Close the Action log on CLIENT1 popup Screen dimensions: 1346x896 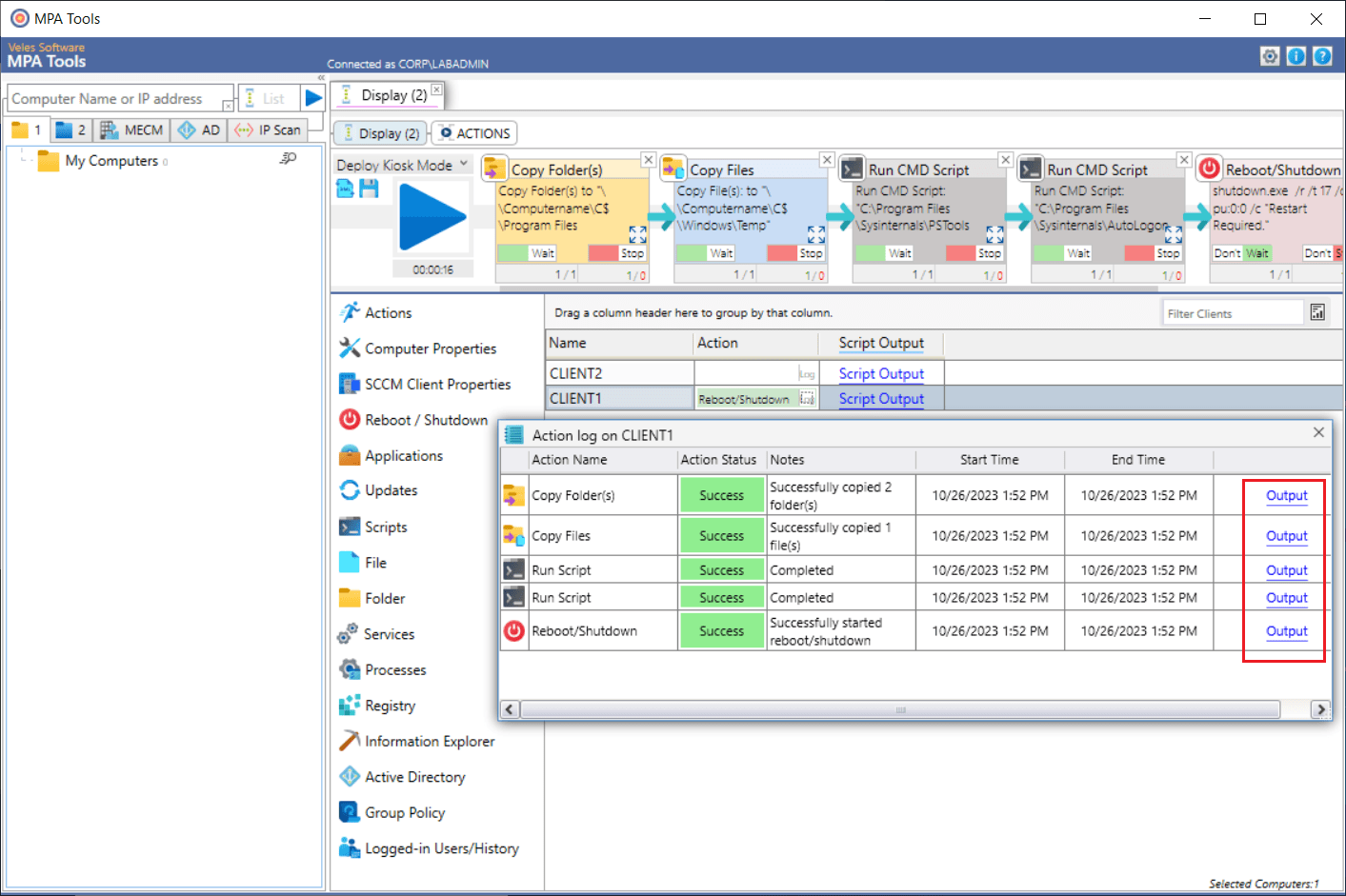tap(1318, 432)
